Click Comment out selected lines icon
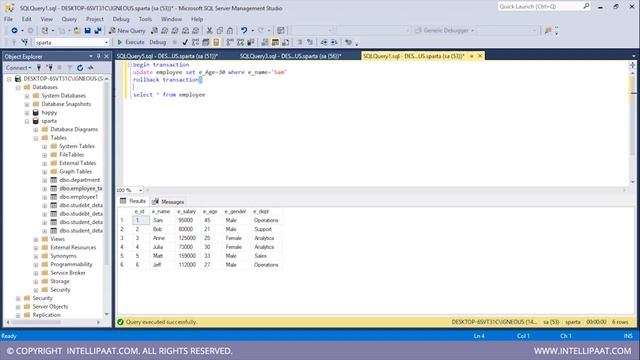 point(300,42)
